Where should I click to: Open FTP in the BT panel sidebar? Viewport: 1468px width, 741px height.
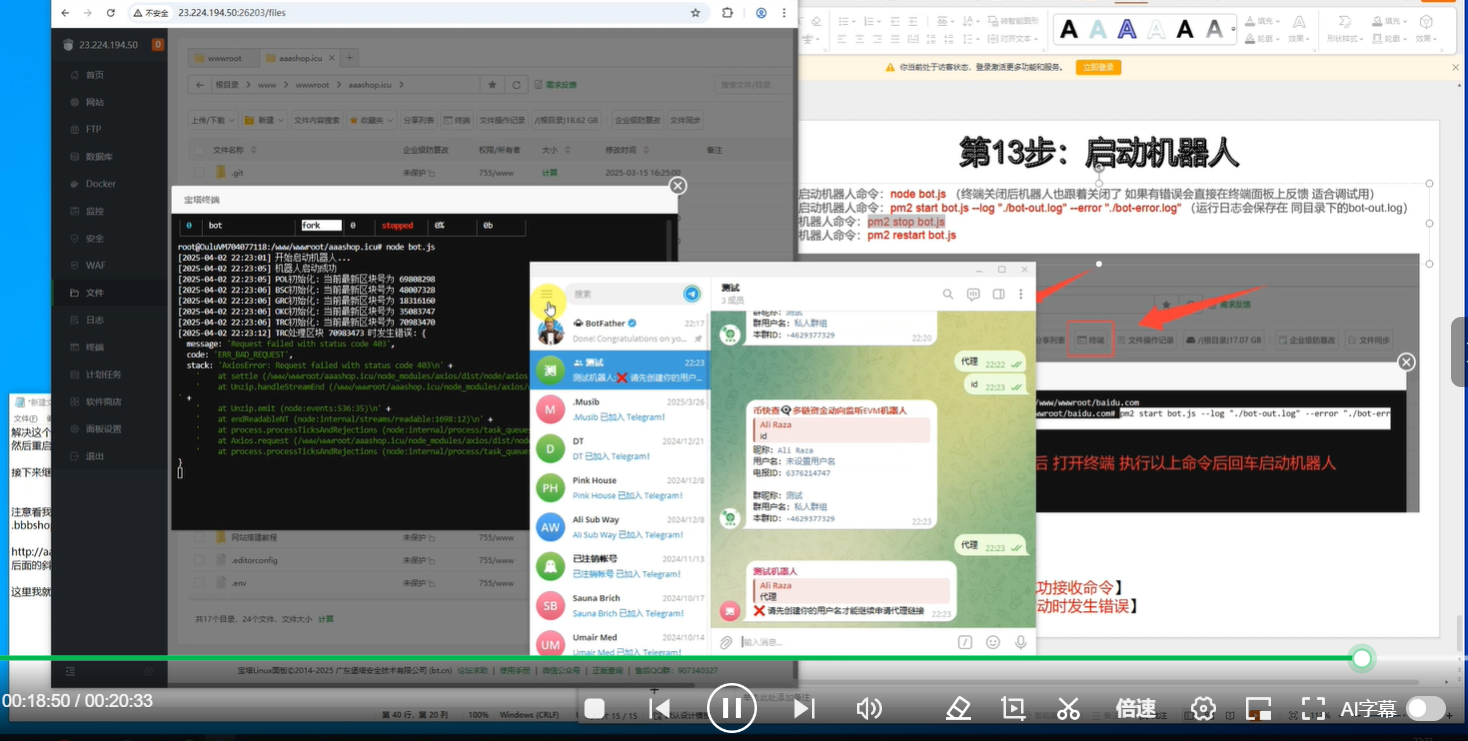pos(93,129)
